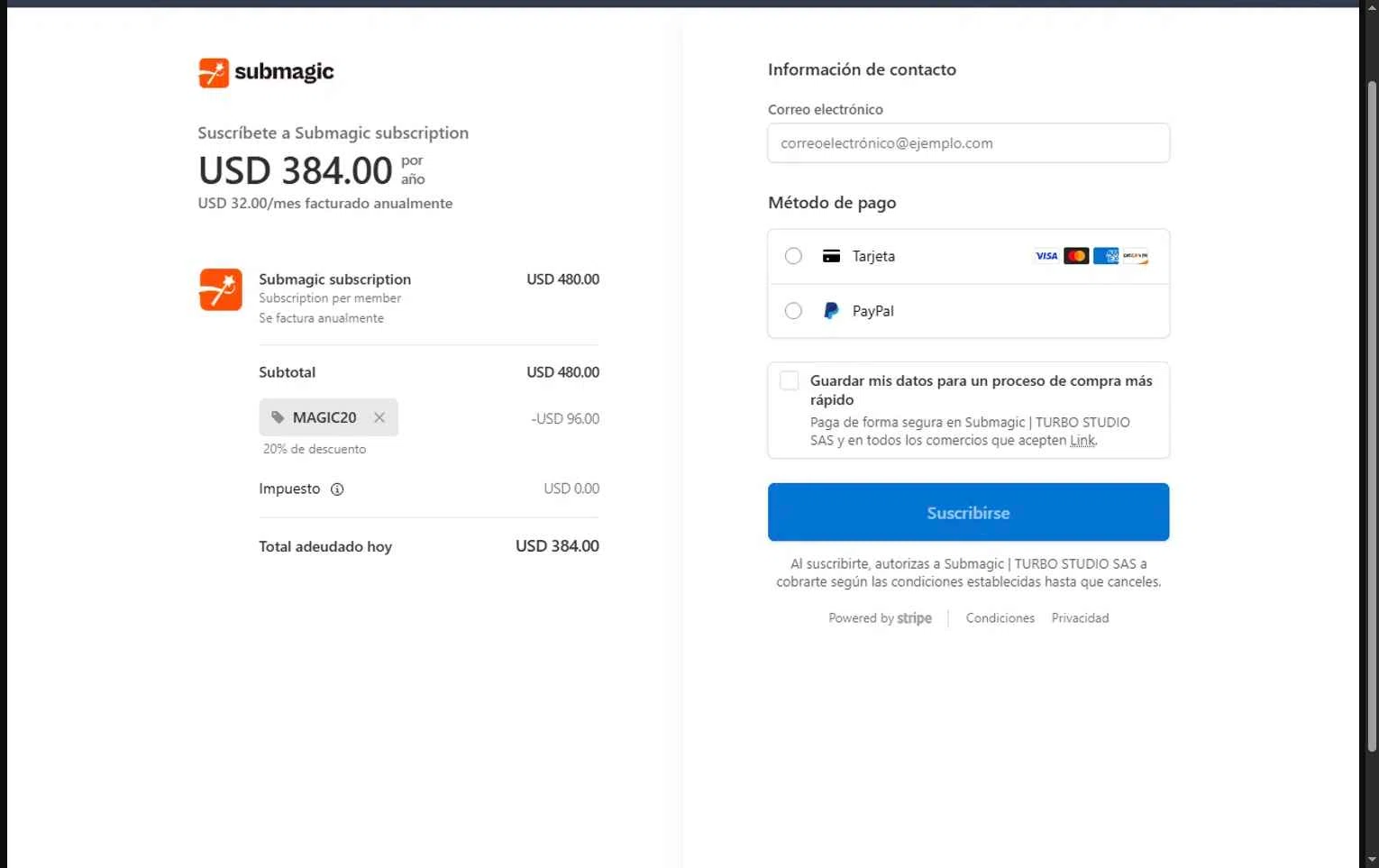The width and height of the screenshot is (1379, 868).
Task: Click the Submagic logo in header
Action: (266, 72)
